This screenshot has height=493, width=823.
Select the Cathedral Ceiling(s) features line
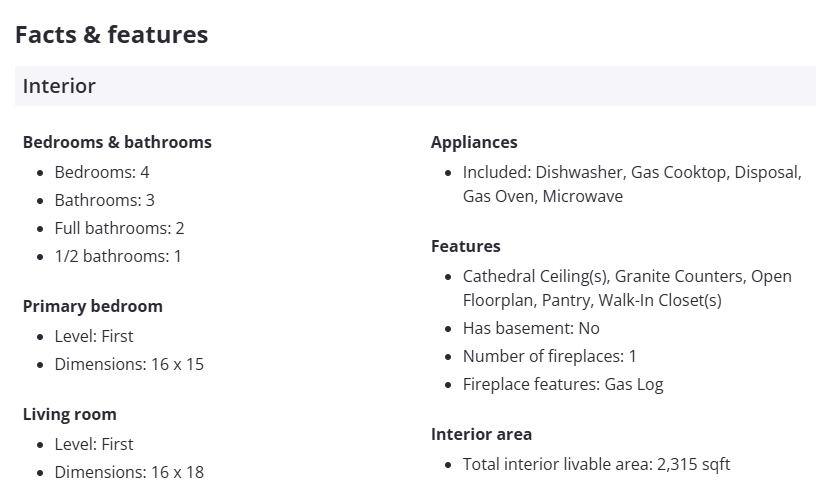pos(626,288)
